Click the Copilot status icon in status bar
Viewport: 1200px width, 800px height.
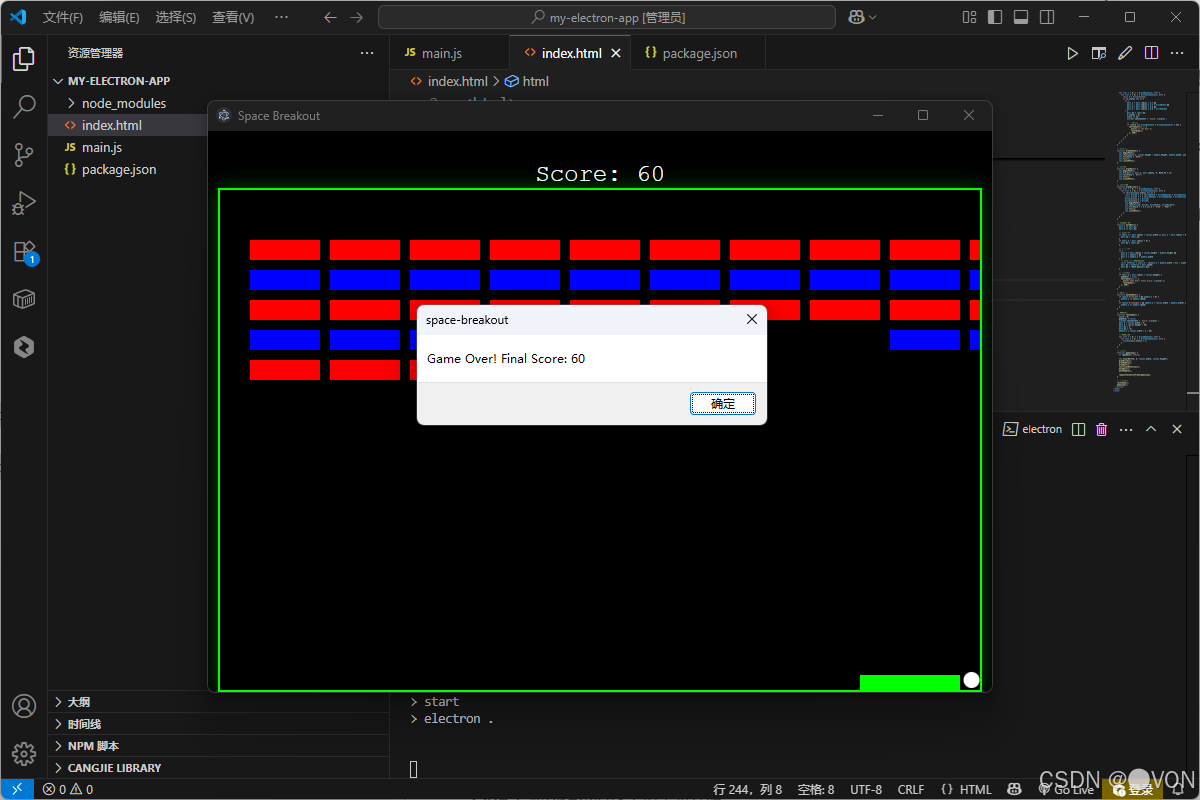(x=1014, y=789)
